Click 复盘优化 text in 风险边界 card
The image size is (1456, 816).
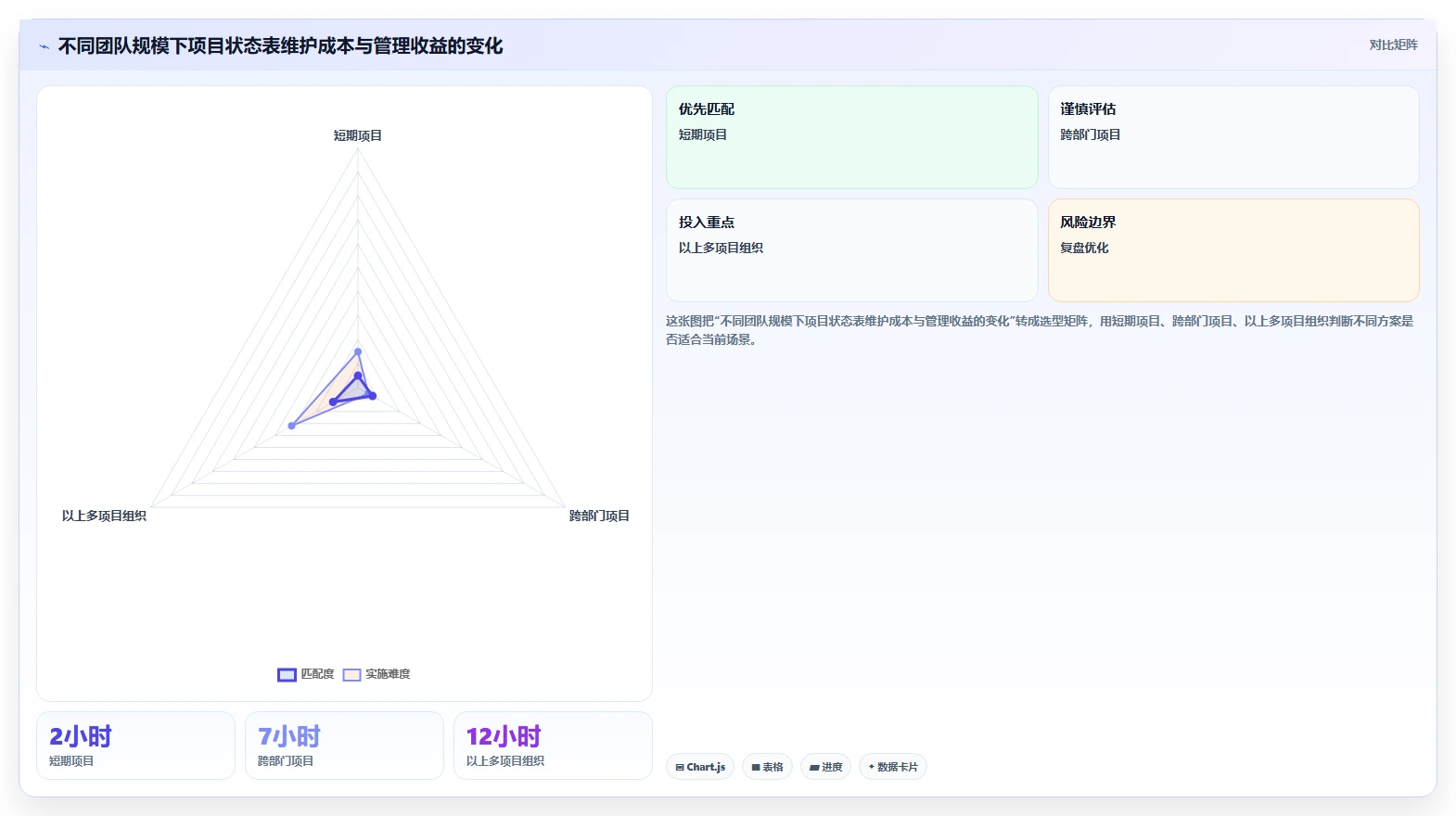point(1084,248)
